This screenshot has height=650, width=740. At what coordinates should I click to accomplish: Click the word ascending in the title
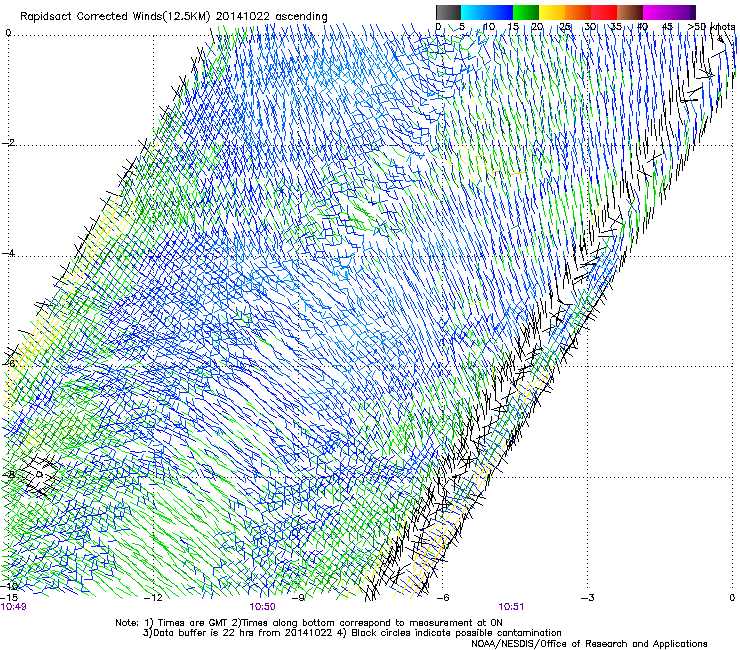[x=301, y=17]
